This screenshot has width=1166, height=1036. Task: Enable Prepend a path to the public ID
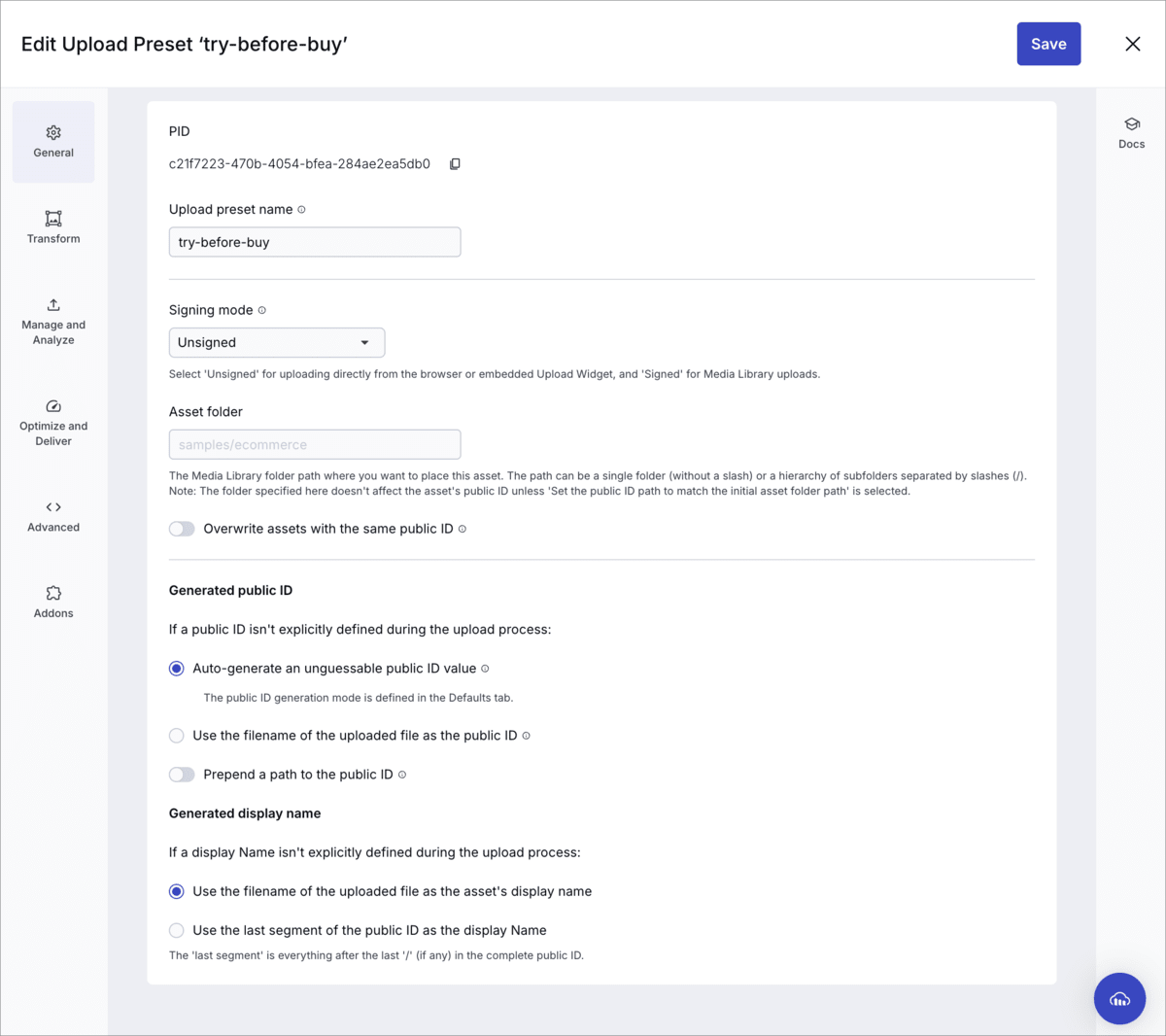[182, 775]
